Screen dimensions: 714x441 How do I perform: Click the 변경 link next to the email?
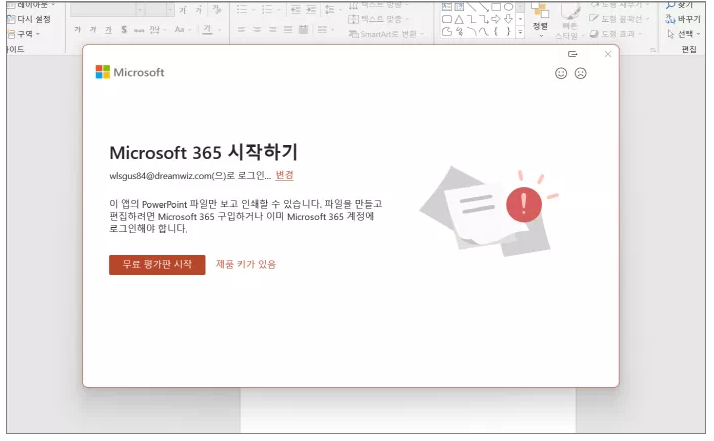tap(285, 175)
